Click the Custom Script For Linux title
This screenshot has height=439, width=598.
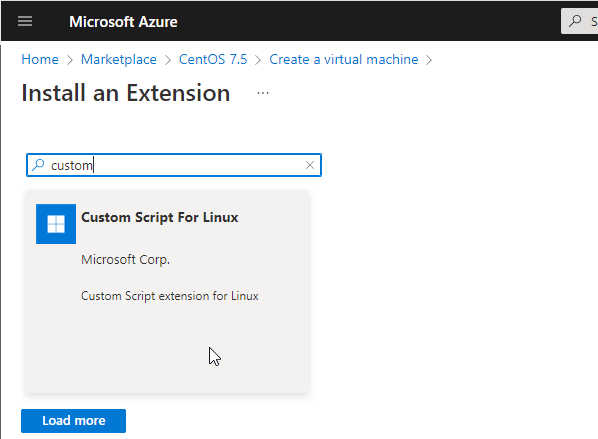160,217
